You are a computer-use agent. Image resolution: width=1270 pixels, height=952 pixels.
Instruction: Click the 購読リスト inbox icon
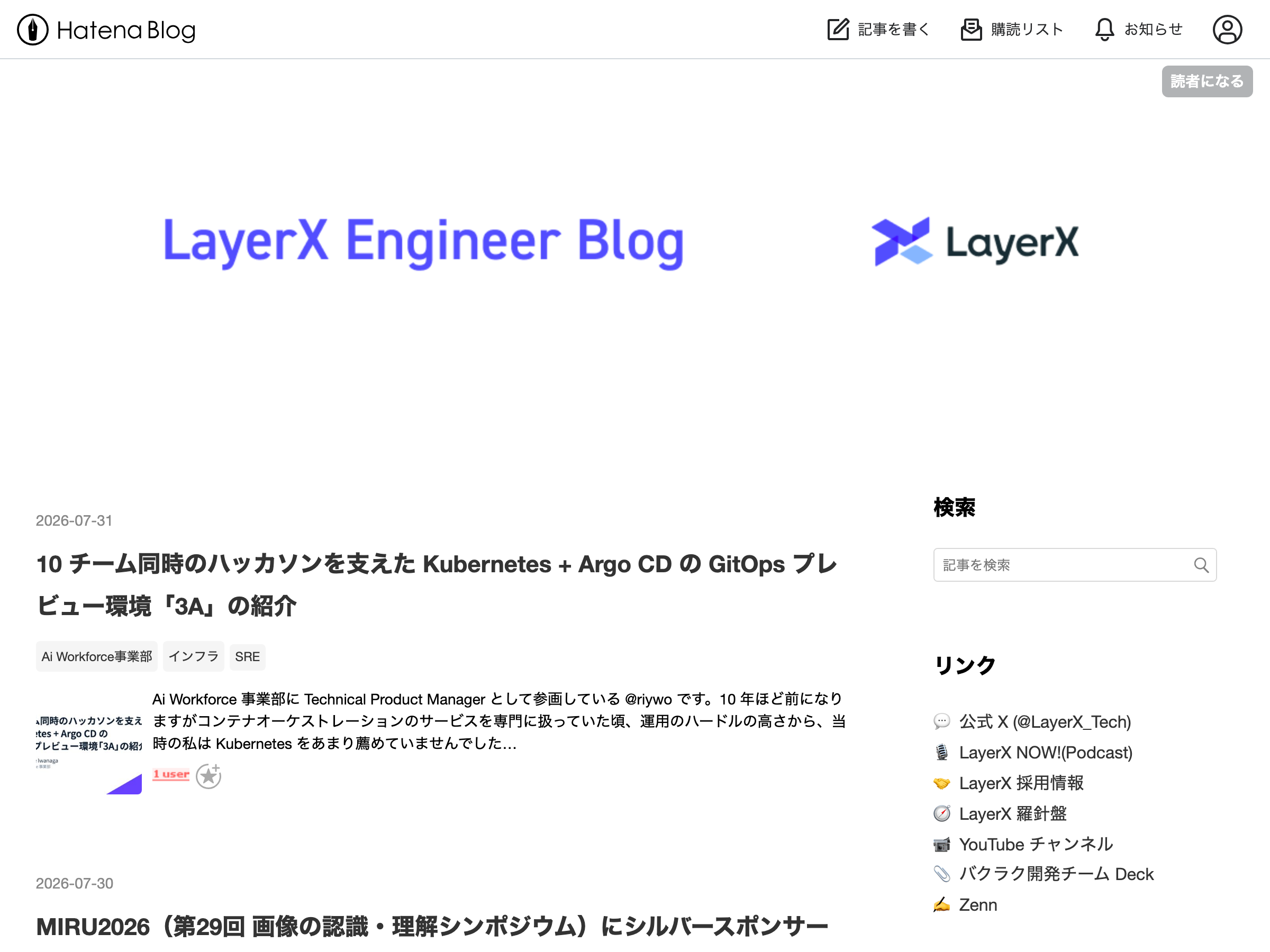point(971,29)
